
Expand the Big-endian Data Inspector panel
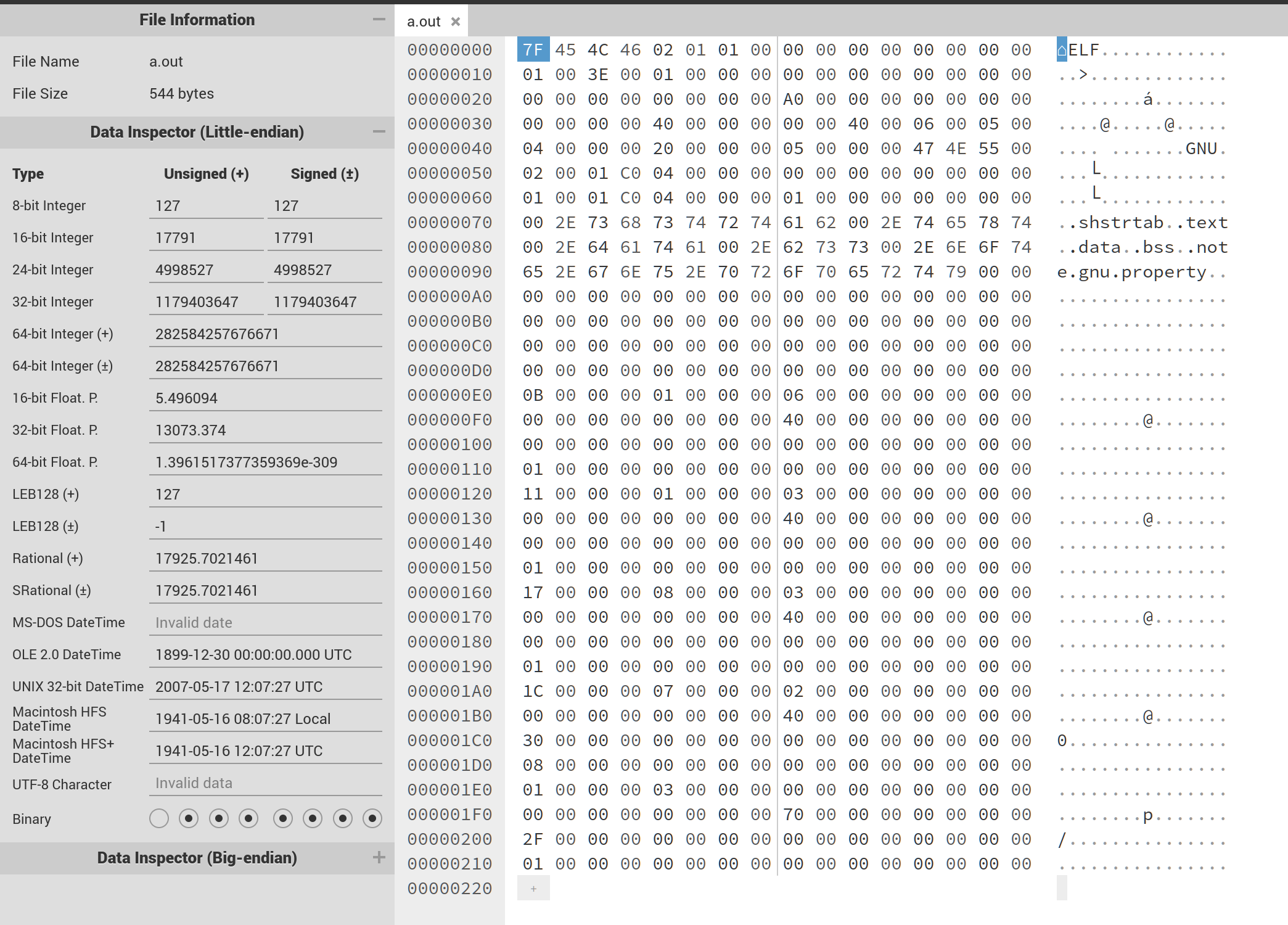(x=379, y=857)
